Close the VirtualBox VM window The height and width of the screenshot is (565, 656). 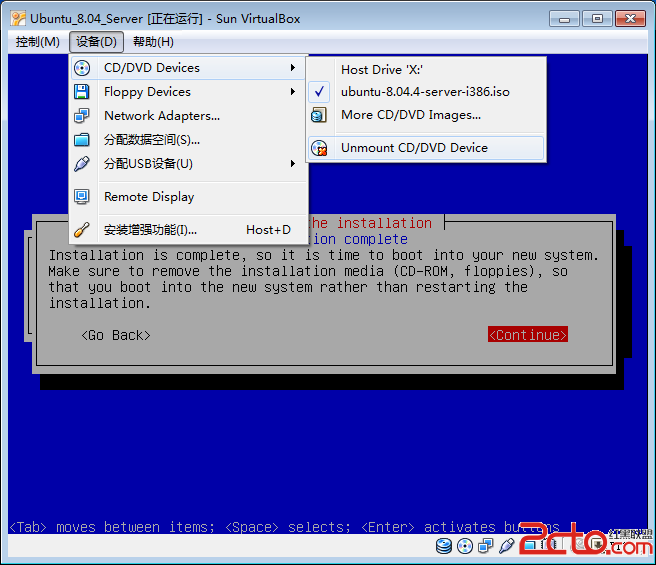pos(630,19)
